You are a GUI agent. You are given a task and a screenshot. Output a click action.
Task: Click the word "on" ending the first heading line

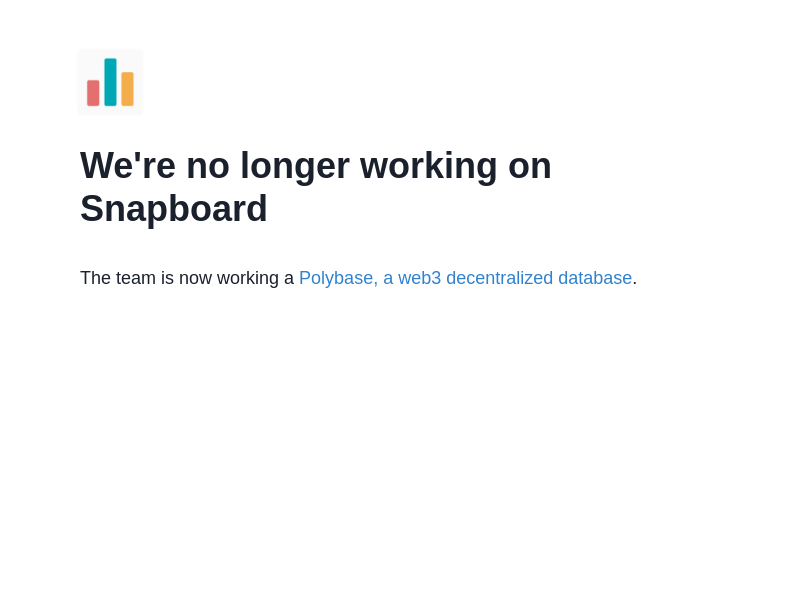click(530, 166)
